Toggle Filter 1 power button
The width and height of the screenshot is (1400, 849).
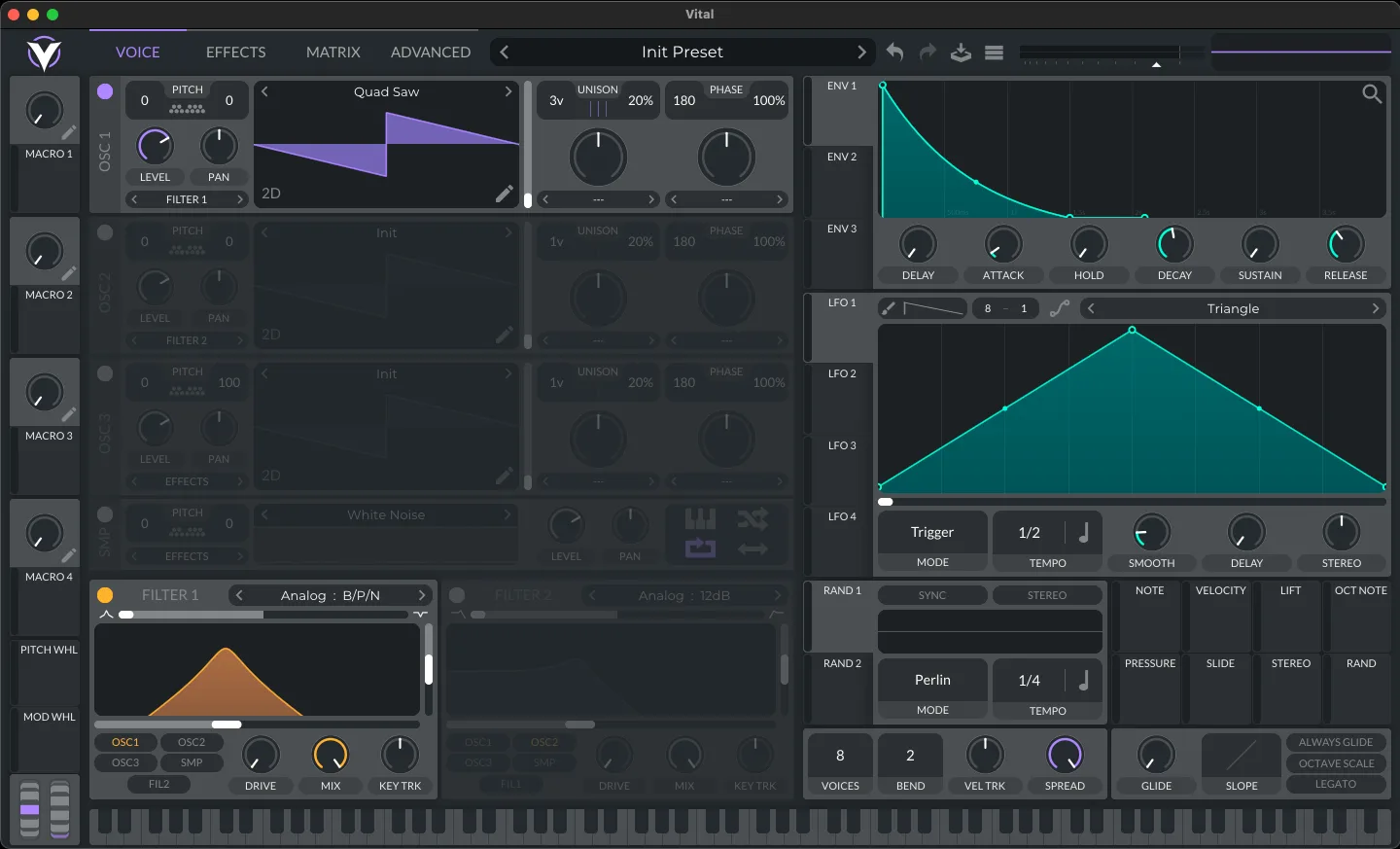click(105, 595)
